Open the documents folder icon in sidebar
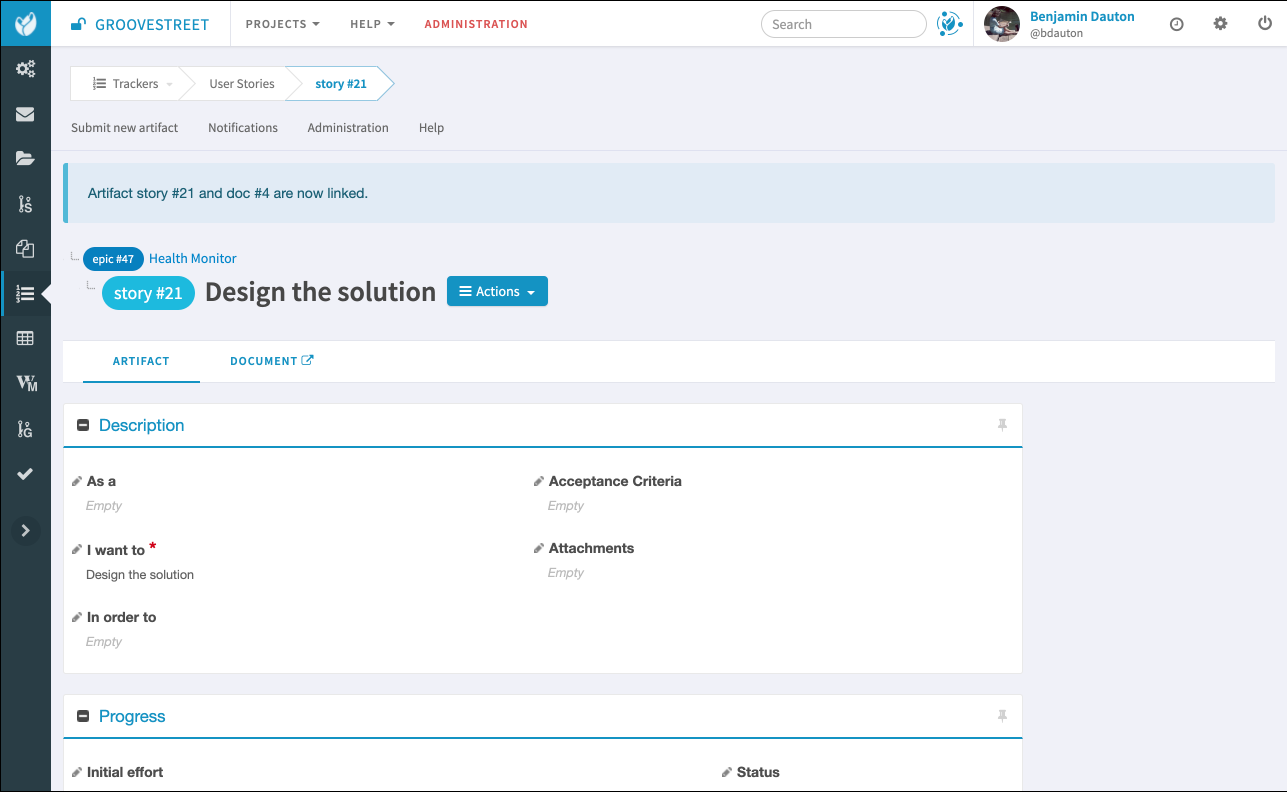This screenshot has width=1287, height=792. coord(25,158)
